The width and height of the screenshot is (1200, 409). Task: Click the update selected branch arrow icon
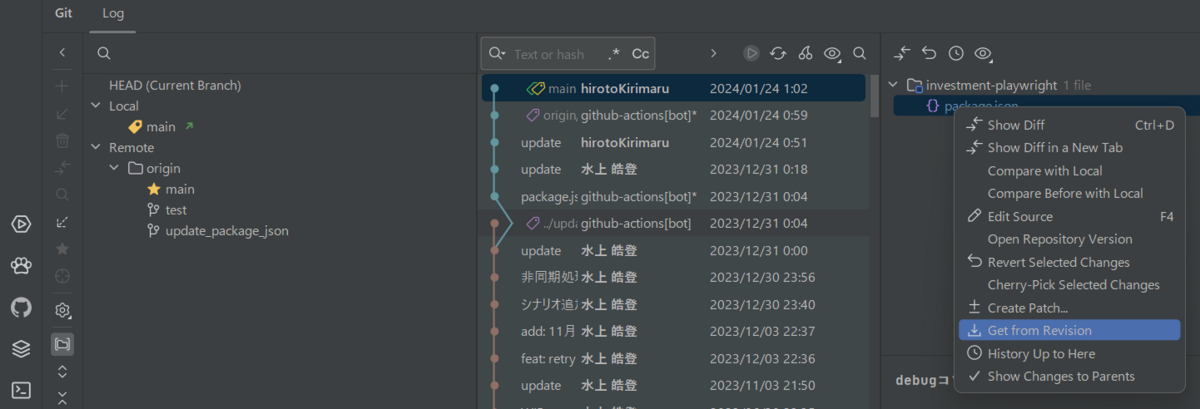[x=62, y=222]
